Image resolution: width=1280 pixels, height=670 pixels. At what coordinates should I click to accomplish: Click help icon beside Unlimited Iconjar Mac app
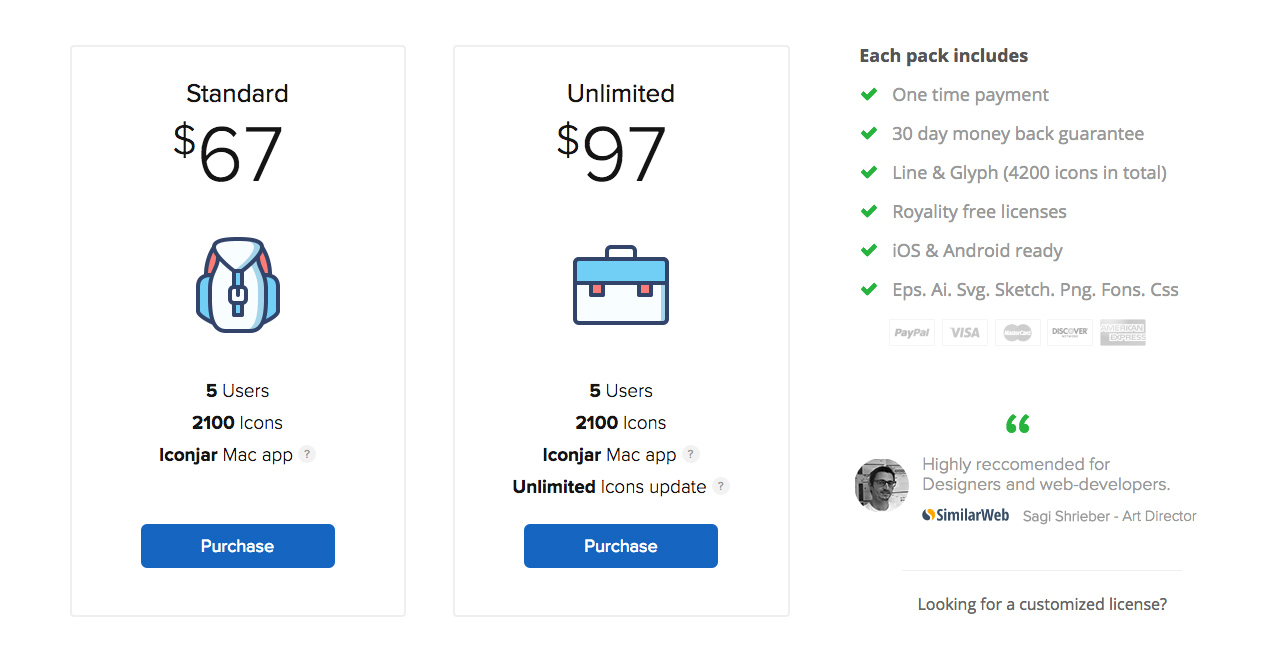coord(691,454)
